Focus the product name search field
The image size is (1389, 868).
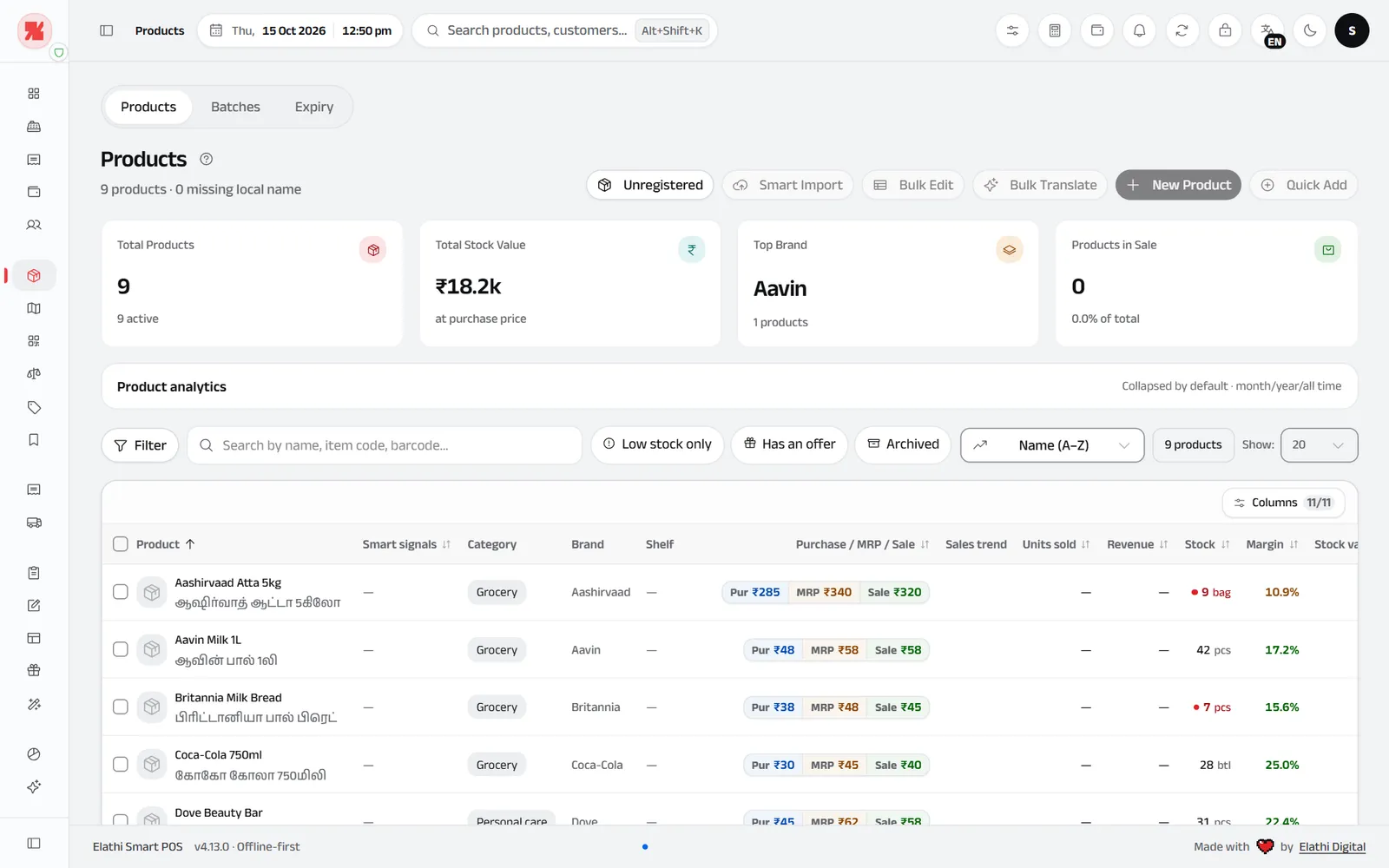[385, 445]
